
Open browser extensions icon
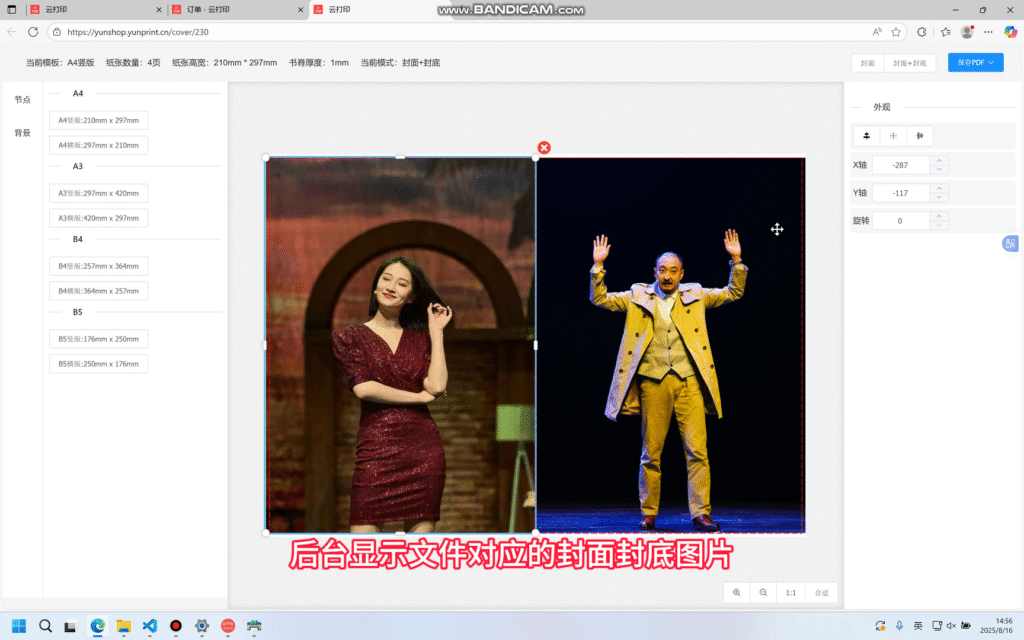[921, 31]
